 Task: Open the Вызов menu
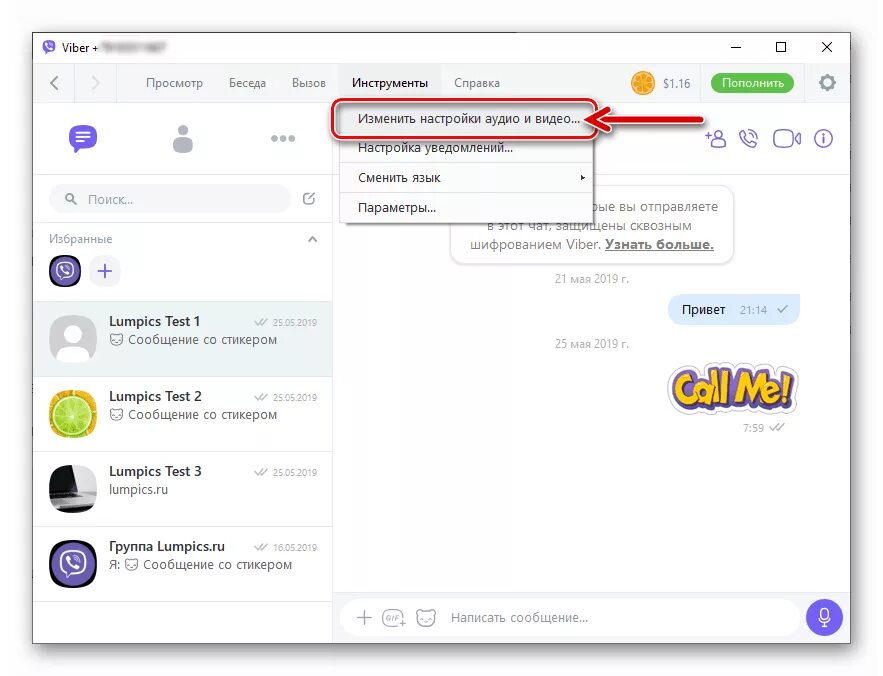pyautogui.click(x=309, y=83)
